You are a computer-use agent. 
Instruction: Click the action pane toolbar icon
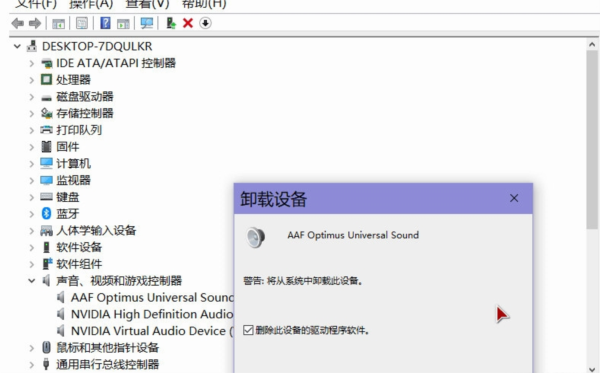pyautogui.click(x=123, y=24)
